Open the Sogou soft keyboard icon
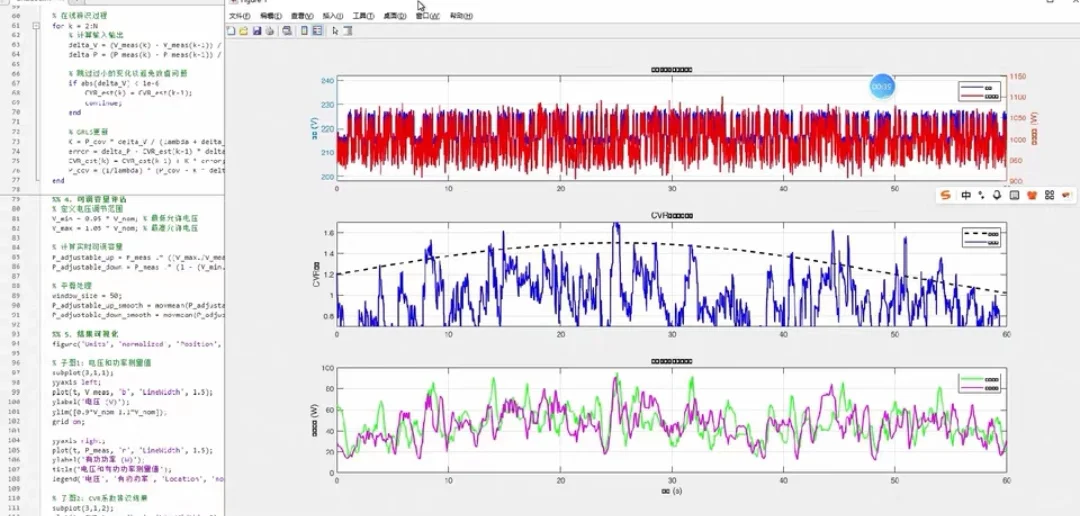The width and height of the screenshot is (1080, 516). [x=1015, y=196]
